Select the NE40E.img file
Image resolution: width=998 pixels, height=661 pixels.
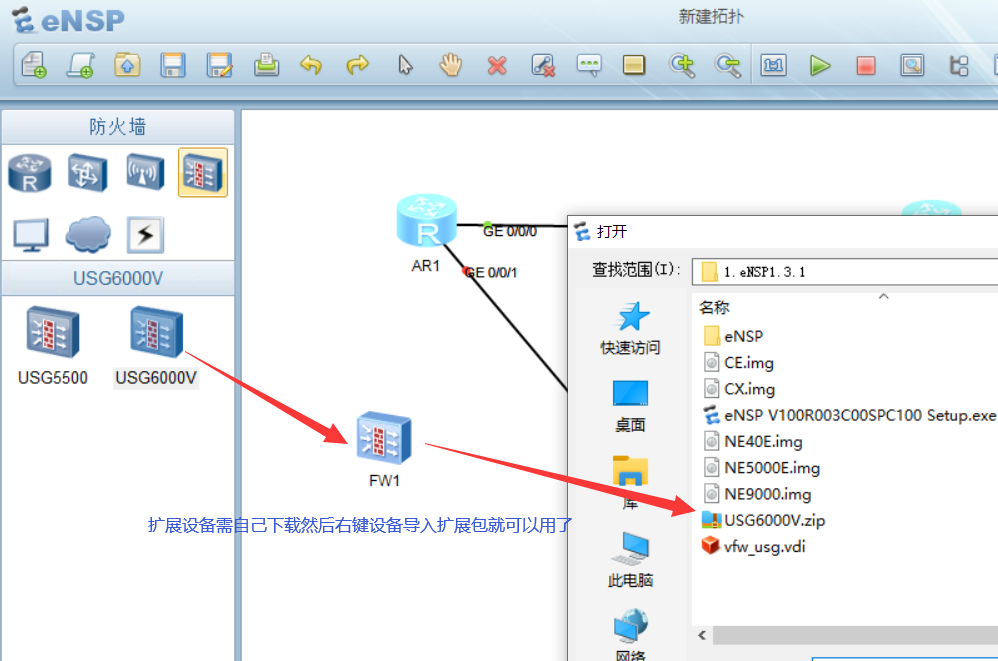753,442
